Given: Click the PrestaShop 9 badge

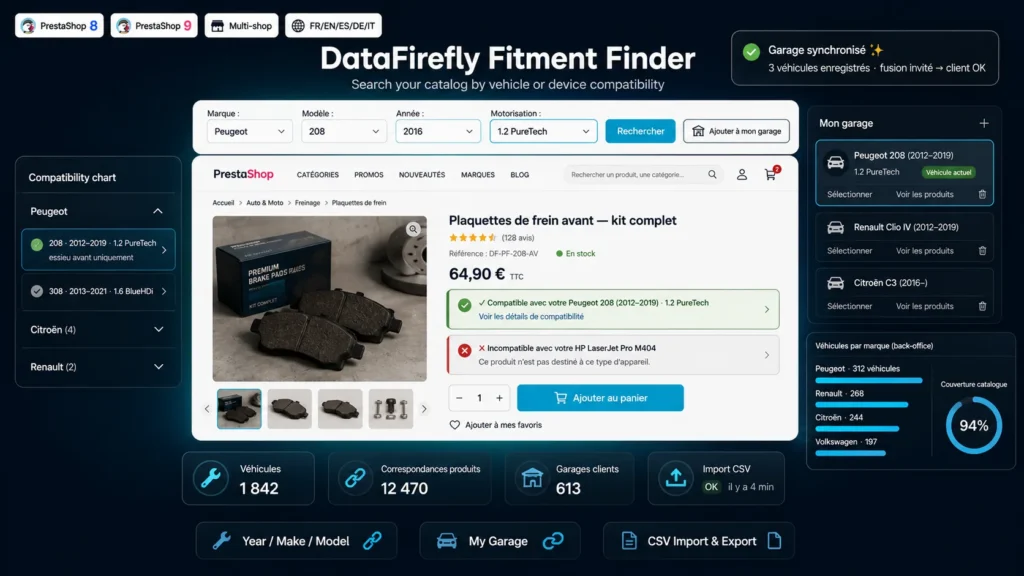Looking at the screenshot, I should click(154, 25).
